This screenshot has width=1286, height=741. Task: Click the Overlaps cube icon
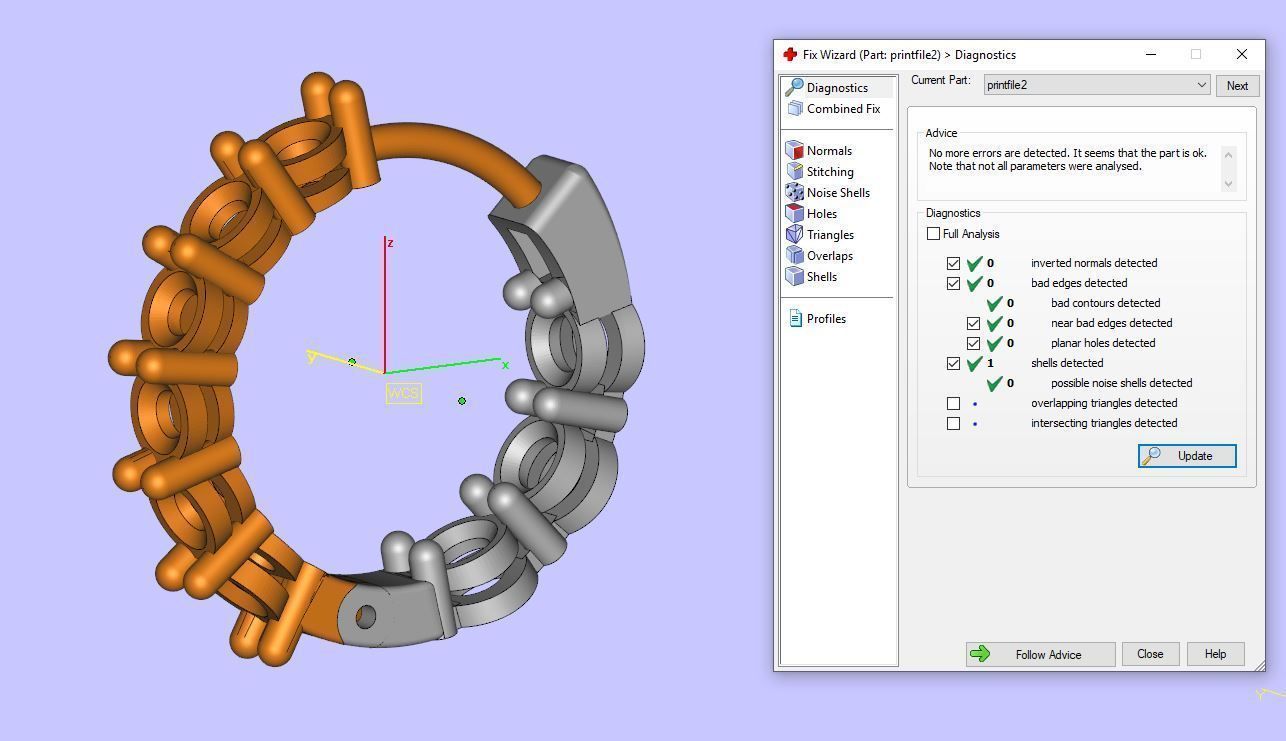coord(795,255)
